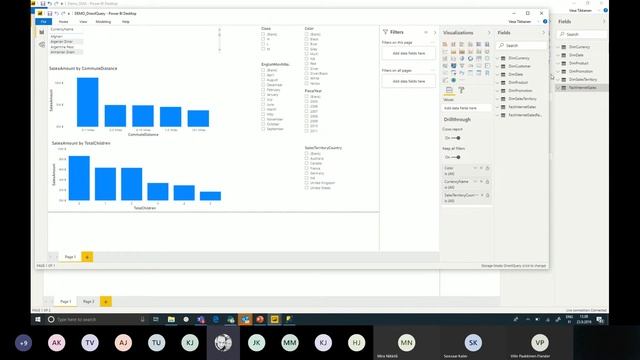The image size is (640, 360).
Task: Open the Help ribbon tab
Action: pos(126,22)
